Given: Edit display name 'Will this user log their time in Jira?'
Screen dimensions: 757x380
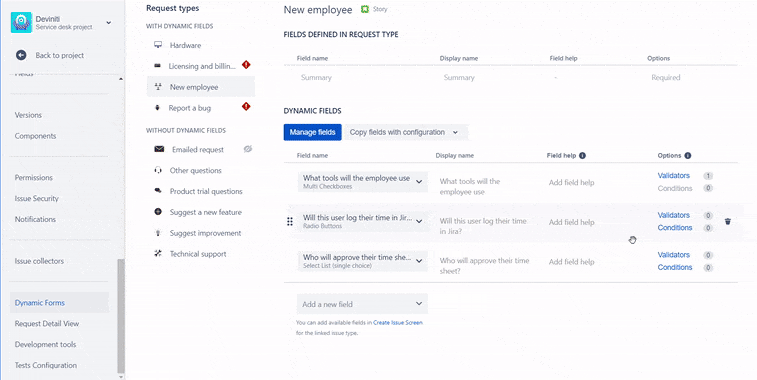Looking at the screenshot, I should (483, 226).
